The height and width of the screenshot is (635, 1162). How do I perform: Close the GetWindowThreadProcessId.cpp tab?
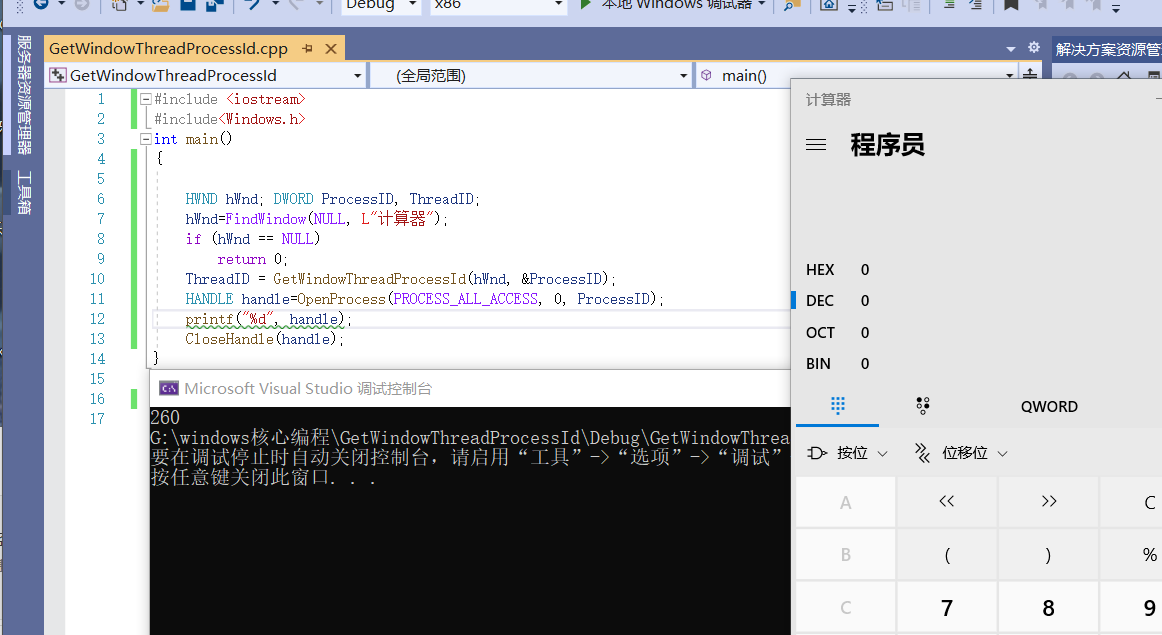(331, 49)
